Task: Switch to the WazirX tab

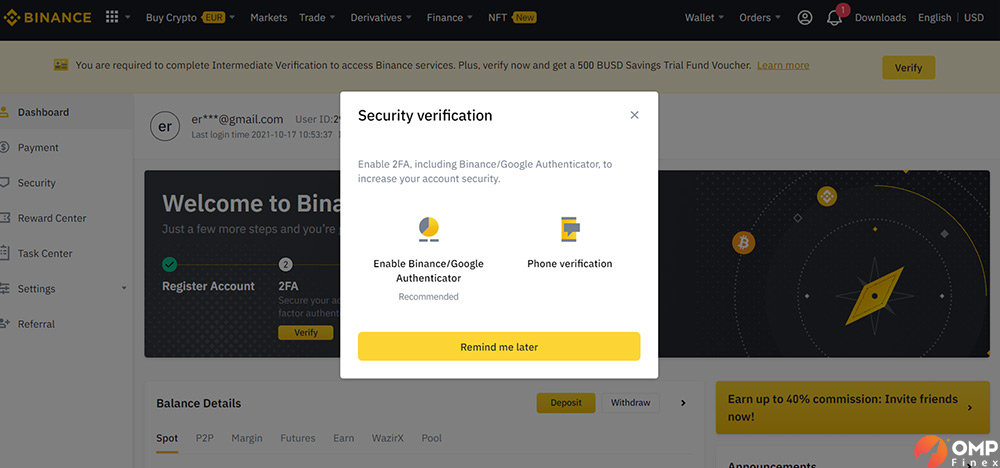Action: coord(388,438)
